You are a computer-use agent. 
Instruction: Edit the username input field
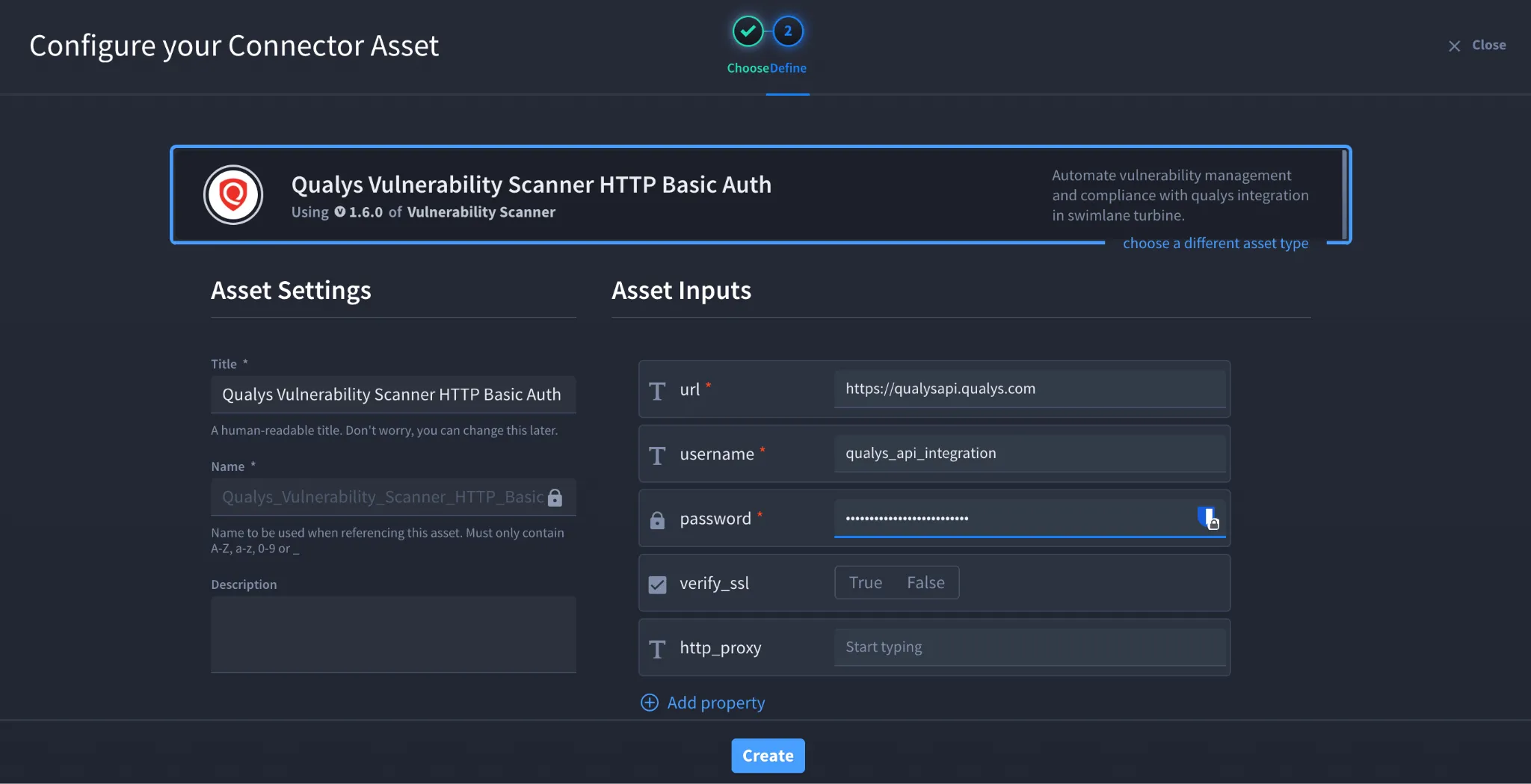click(1029, 454)
